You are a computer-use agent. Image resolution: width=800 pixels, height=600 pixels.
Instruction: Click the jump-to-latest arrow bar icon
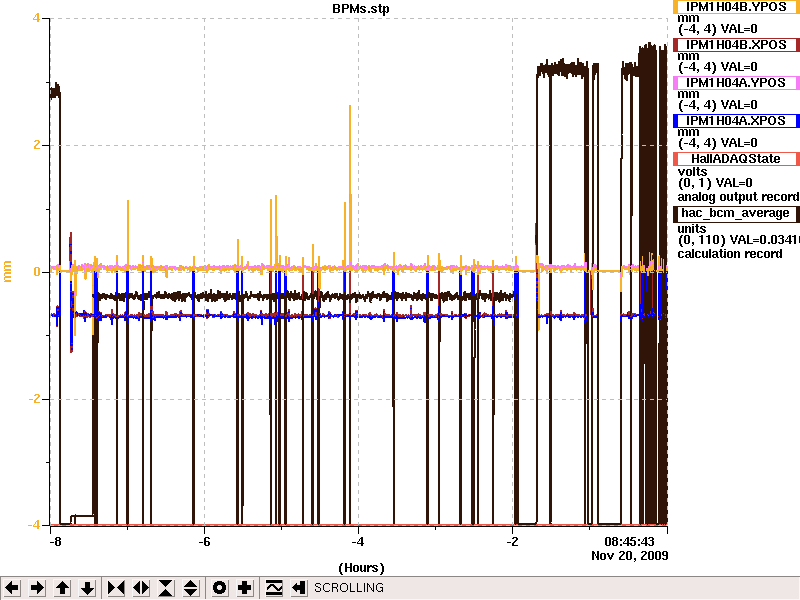click(x=299, y=588)
